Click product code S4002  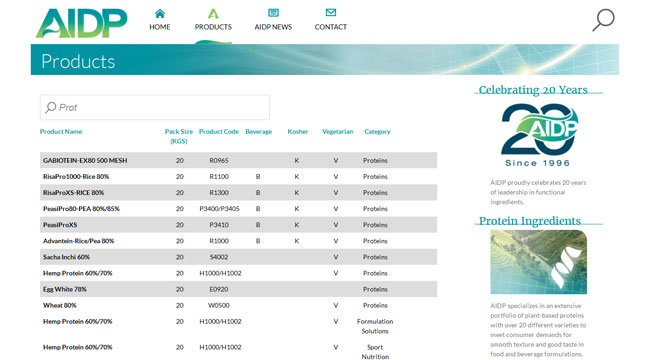[x=219, y=257]
